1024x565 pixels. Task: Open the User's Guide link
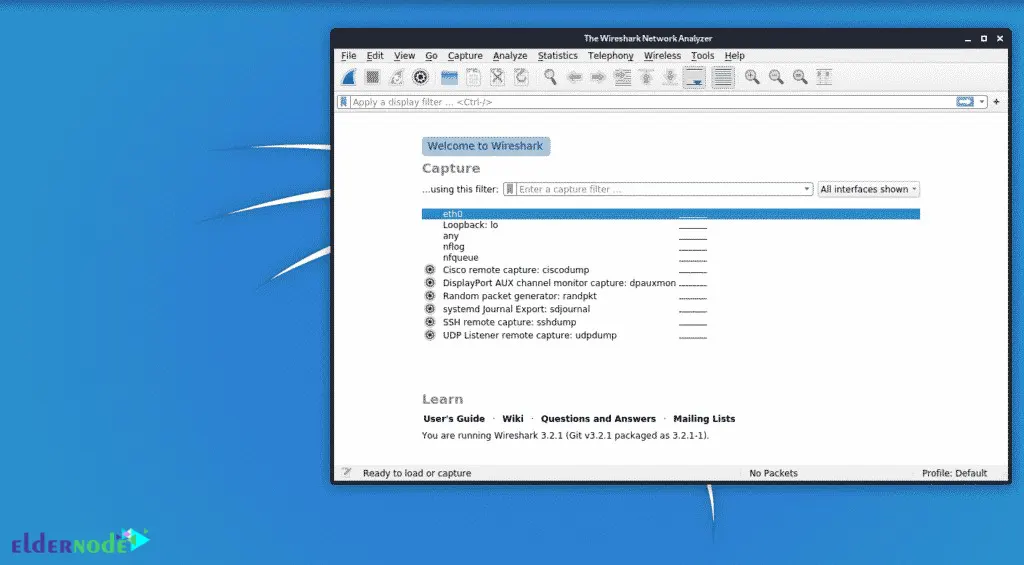[454, 419]
